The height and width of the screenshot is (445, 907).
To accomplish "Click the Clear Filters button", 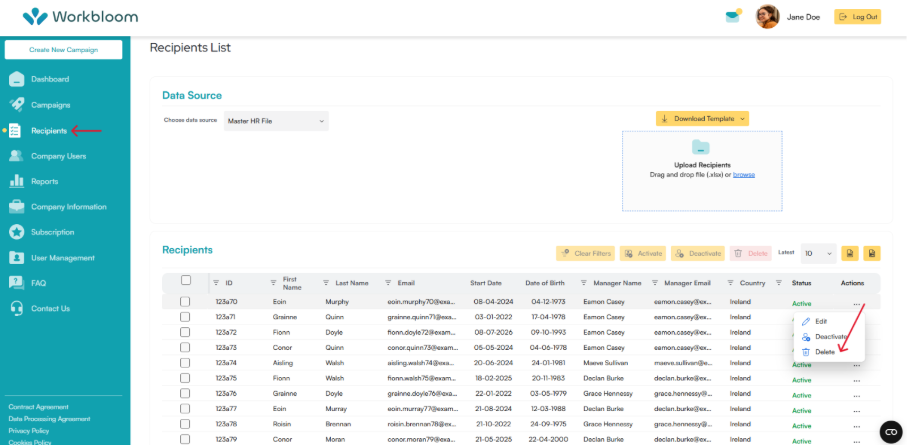I will (585, 253).
